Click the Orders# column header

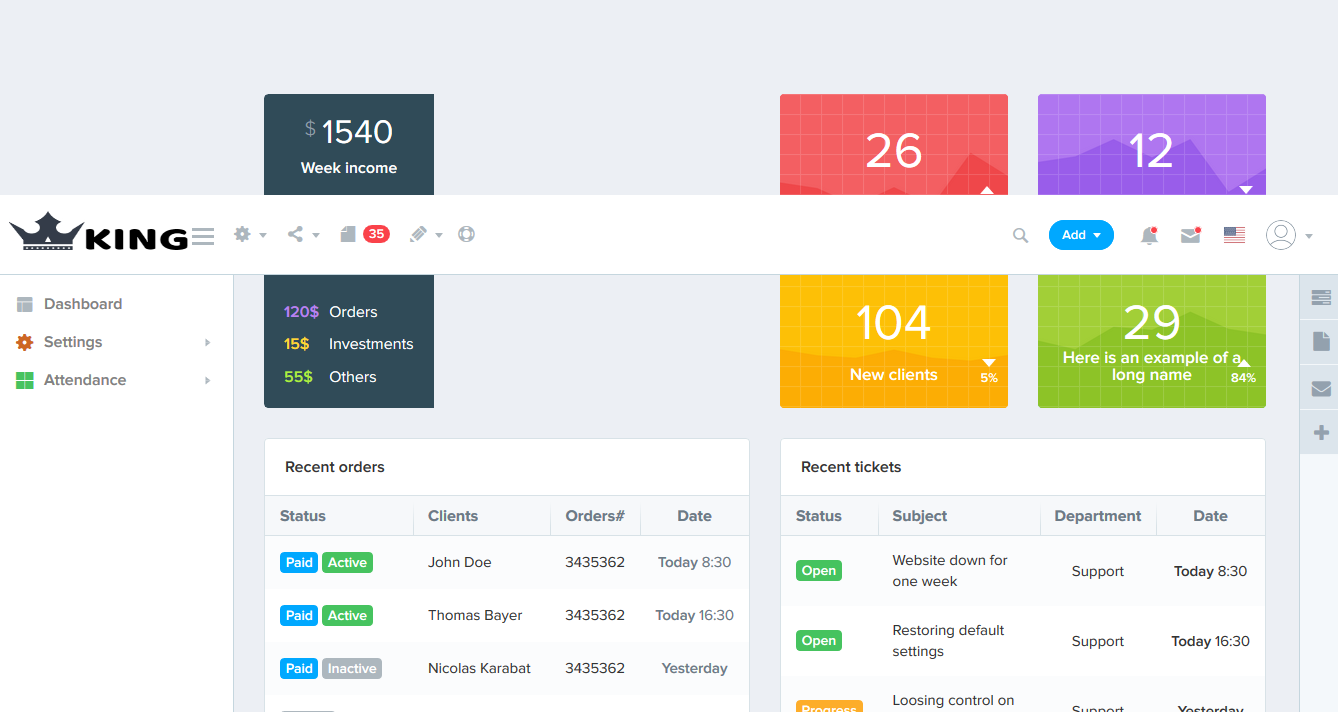click(x=594, y=516)
